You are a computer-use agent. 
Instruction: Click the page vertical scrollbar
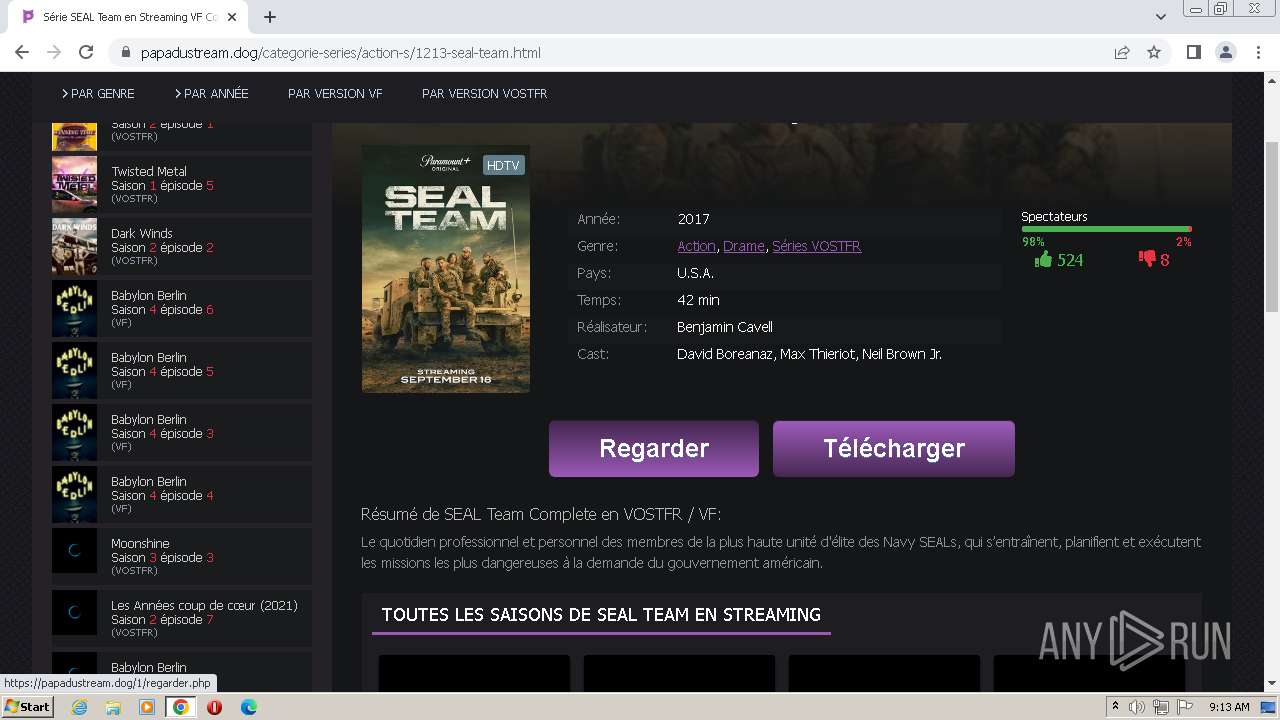[1271, 228]
